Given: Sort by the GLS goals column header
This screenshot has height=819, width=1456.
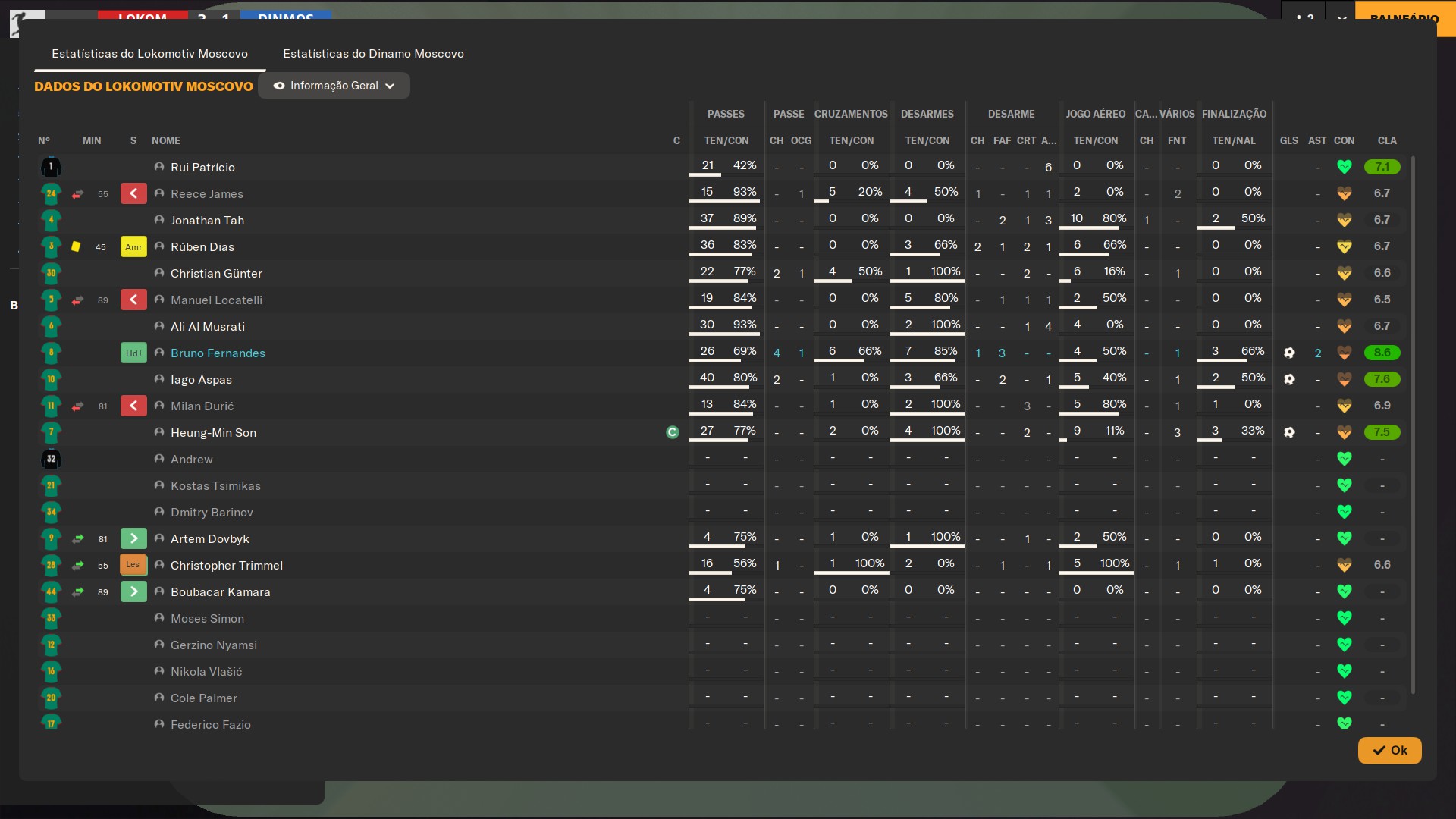Looking at the screenshot, I should tap(1289, 140).
